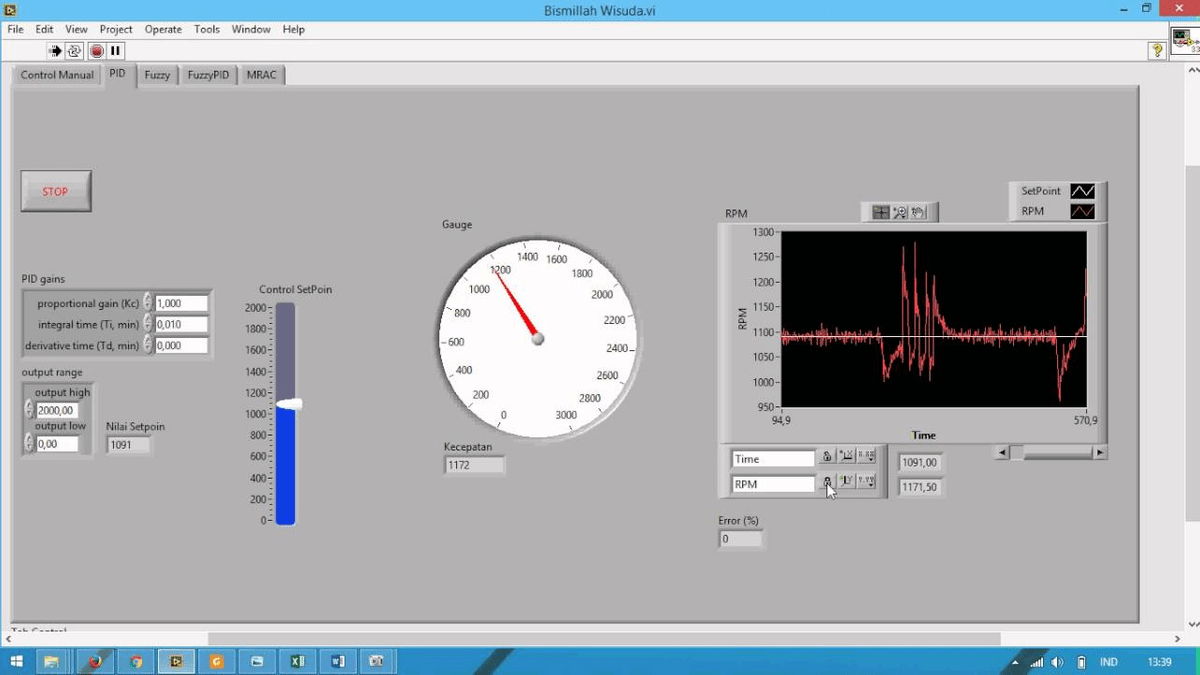Click the red STOP button
The image size is (1200, 675).
pos(56,191)
